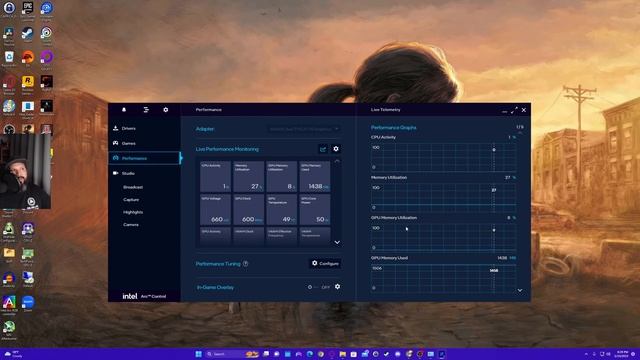Click the Performance Tuning help question mark
The height and width of the screenshot is (360, 640).
tap(246, 264)
